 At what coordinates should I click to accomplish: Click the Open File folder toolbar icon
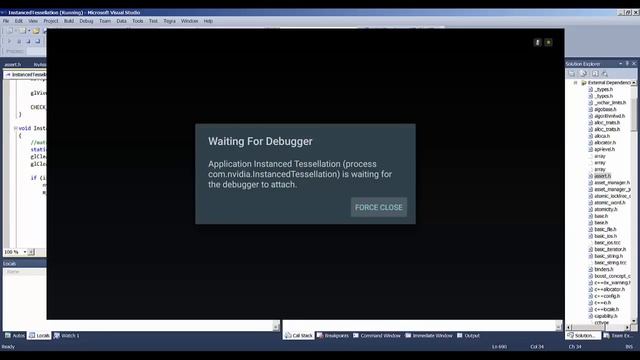(x=36, y=31)
